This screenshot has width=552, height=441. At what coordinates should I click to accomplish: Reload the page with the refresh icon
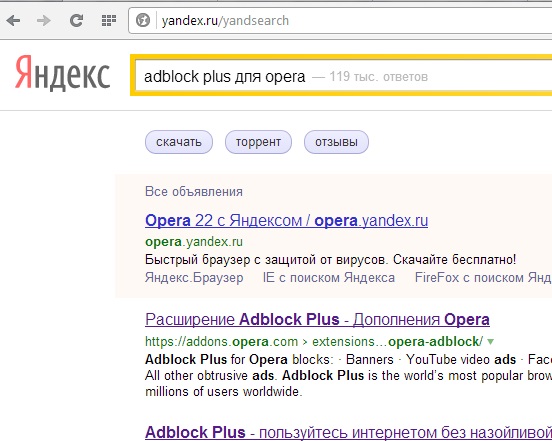pyautogui.click(x=76, y=20)
